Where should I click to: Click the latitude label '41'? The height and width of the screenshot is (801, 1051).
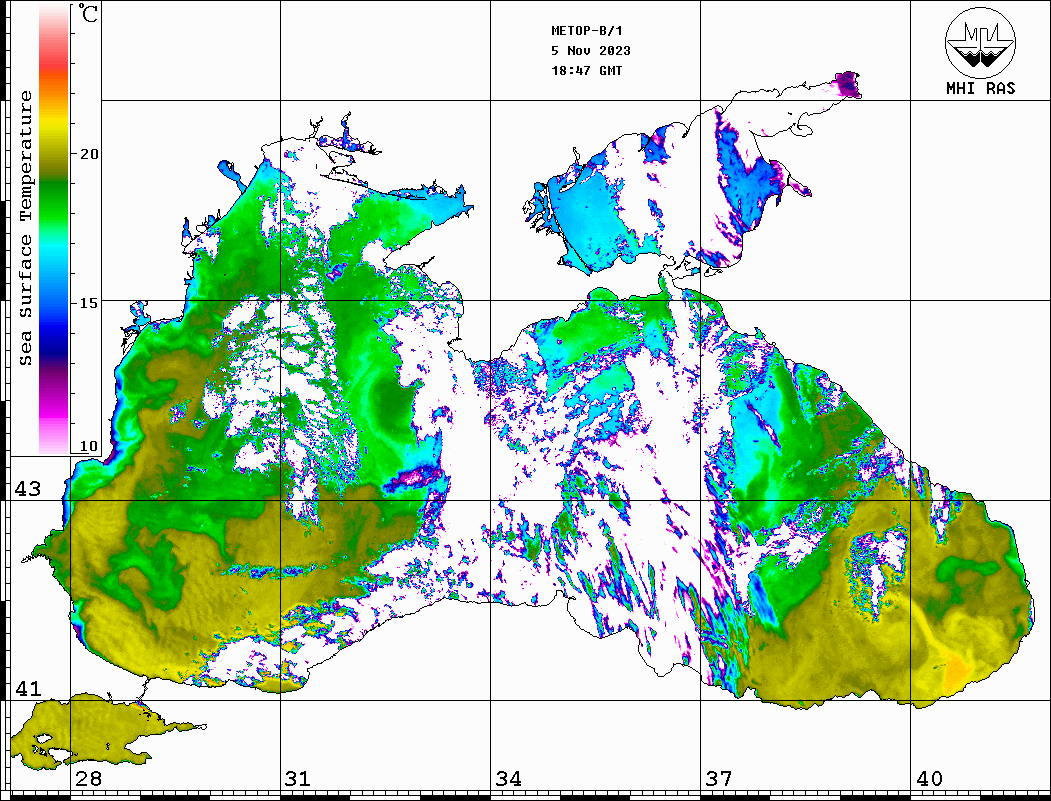pyautogui.click(x=27, y=688)
